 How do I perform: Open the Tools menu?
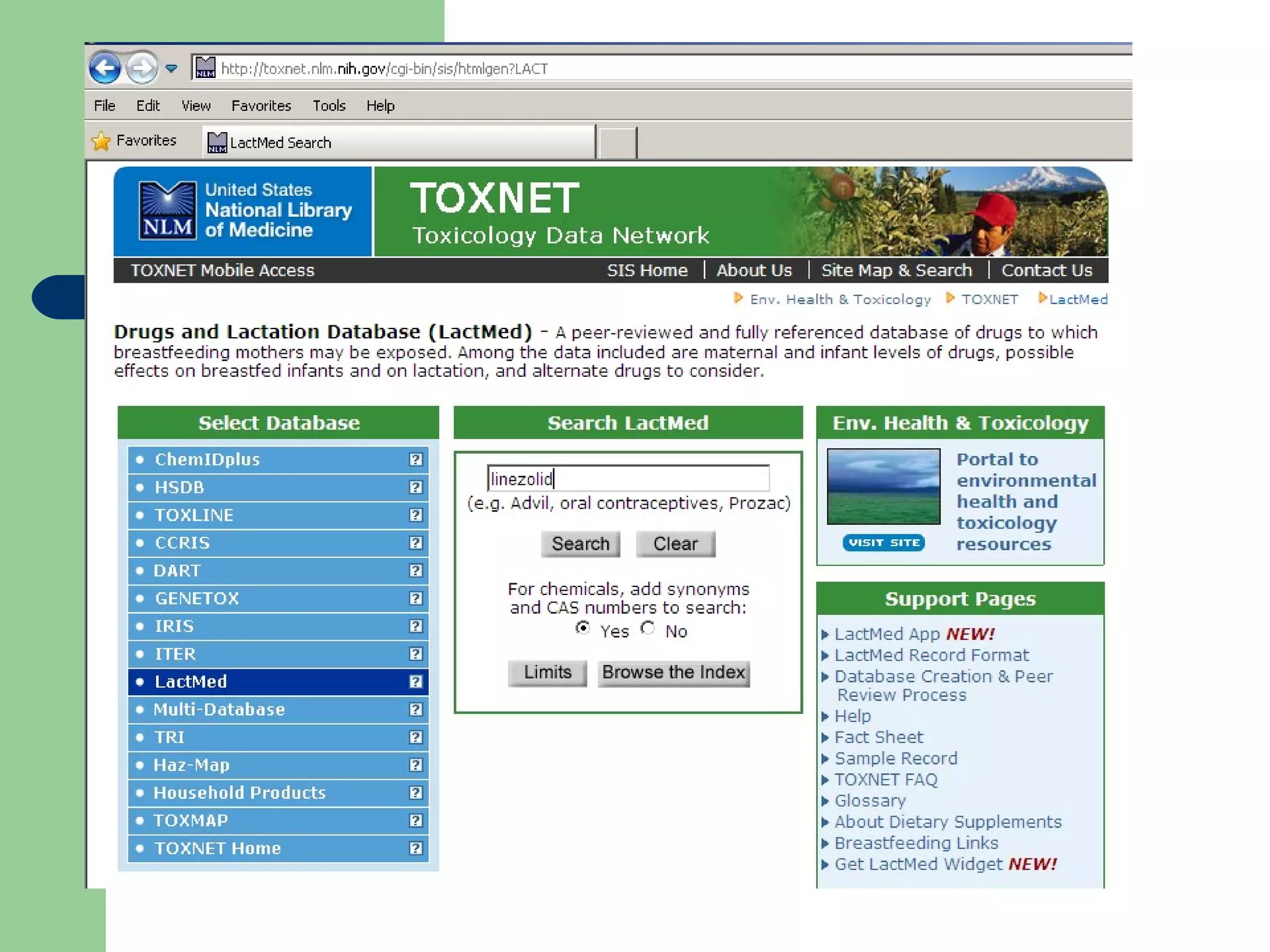[x=329, y=105]
